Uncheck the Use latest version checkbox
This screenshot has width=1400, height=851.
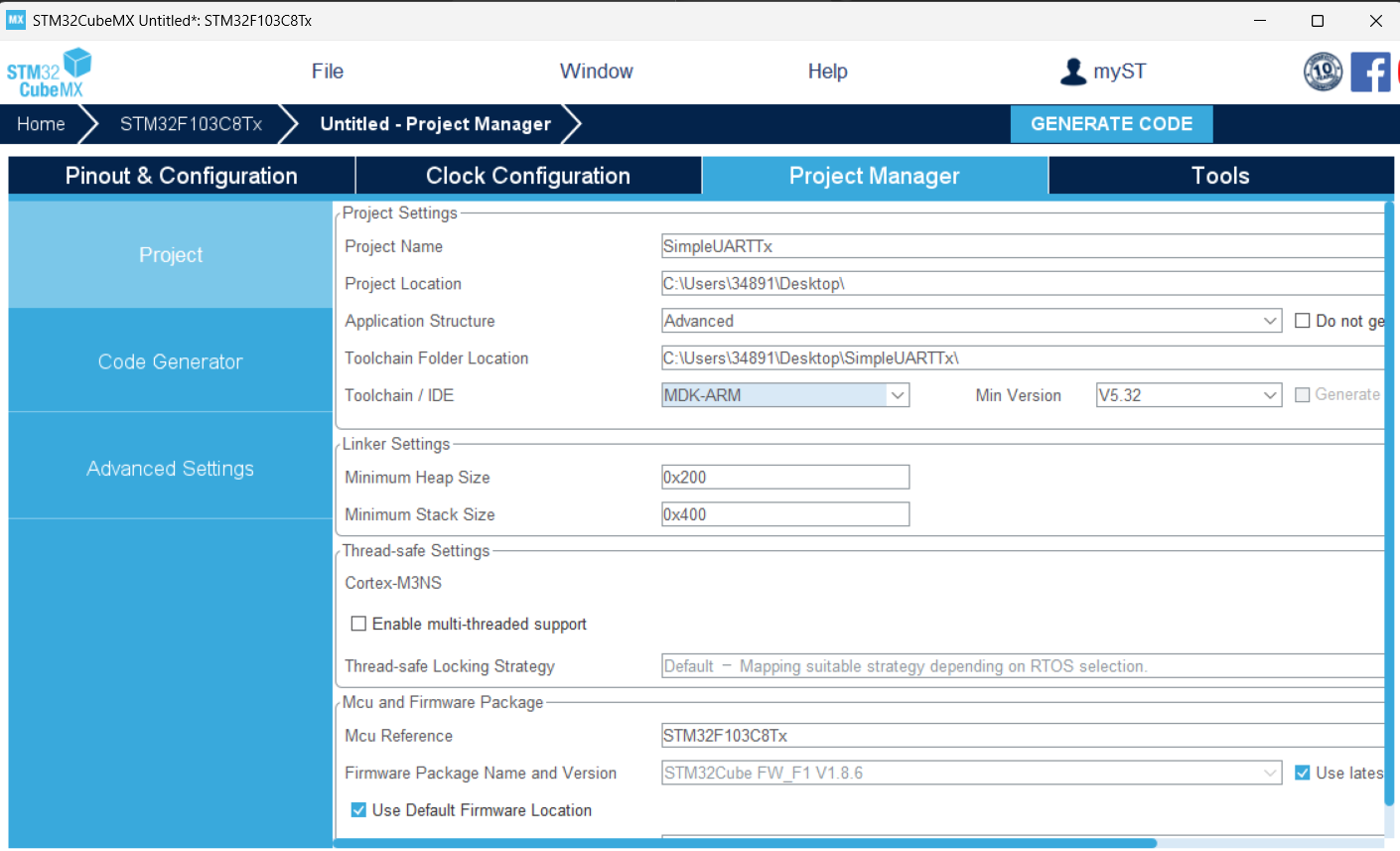(1303, 773)
